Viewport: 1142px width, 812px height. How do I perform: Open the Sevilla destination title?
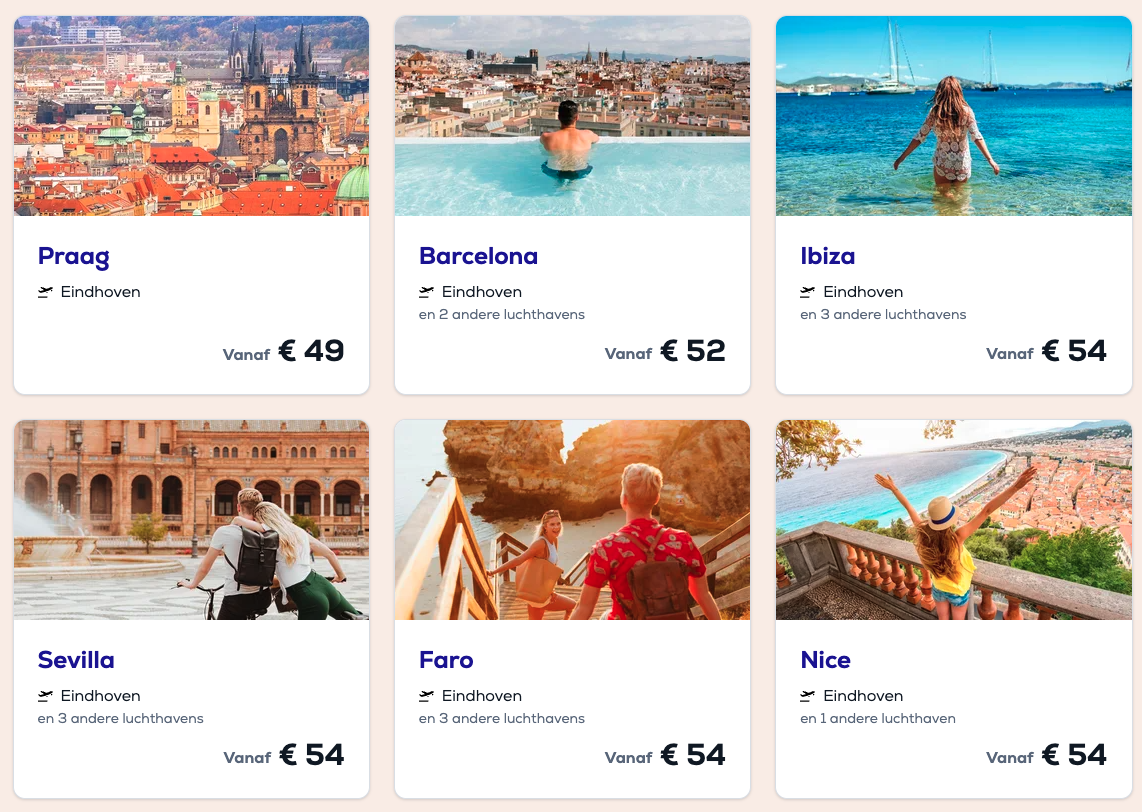(x=76, y=660)
